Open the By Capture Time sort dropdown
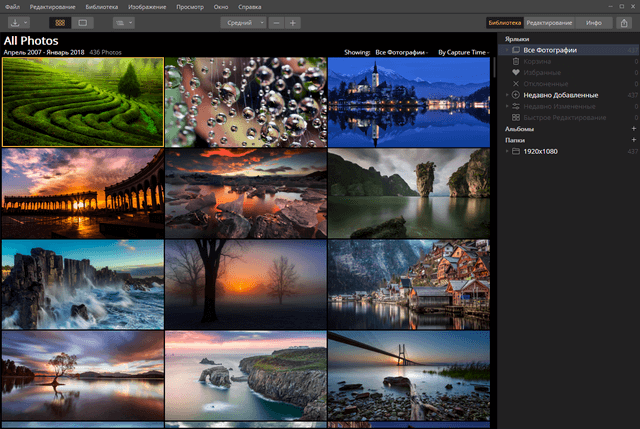 (x=465, y=50)
